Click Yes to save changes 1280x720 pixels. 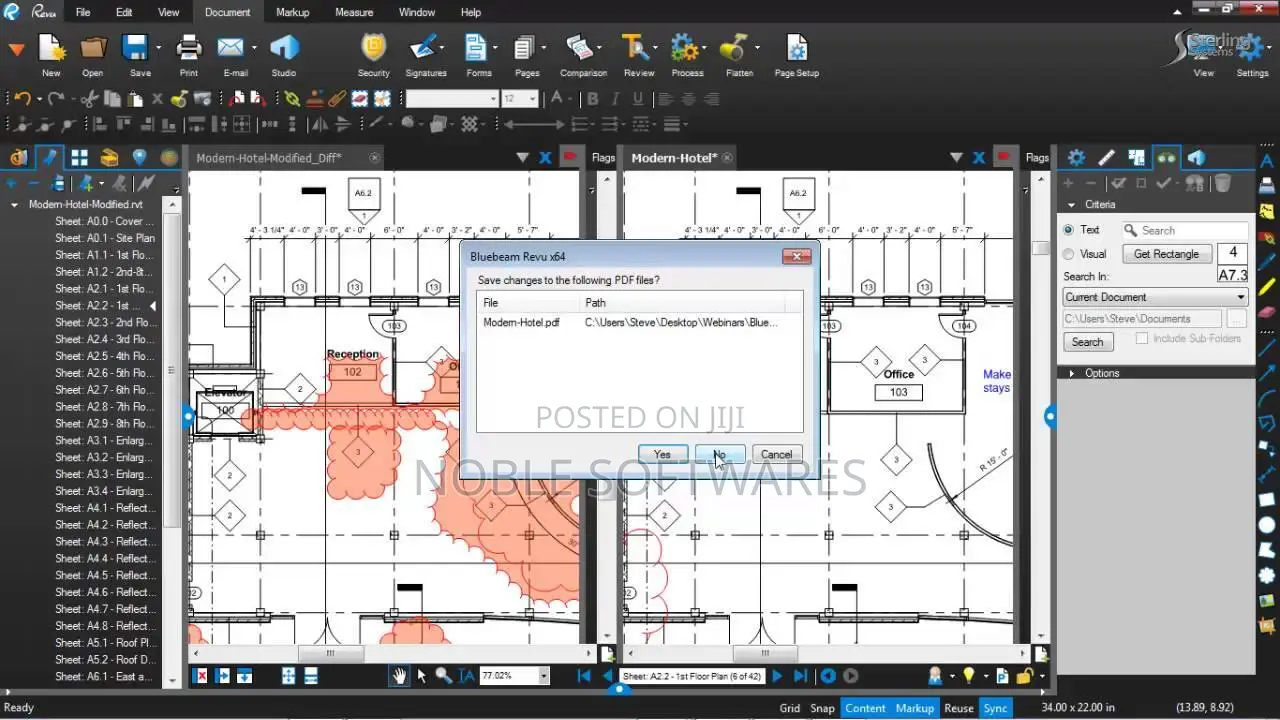point(662,454)
